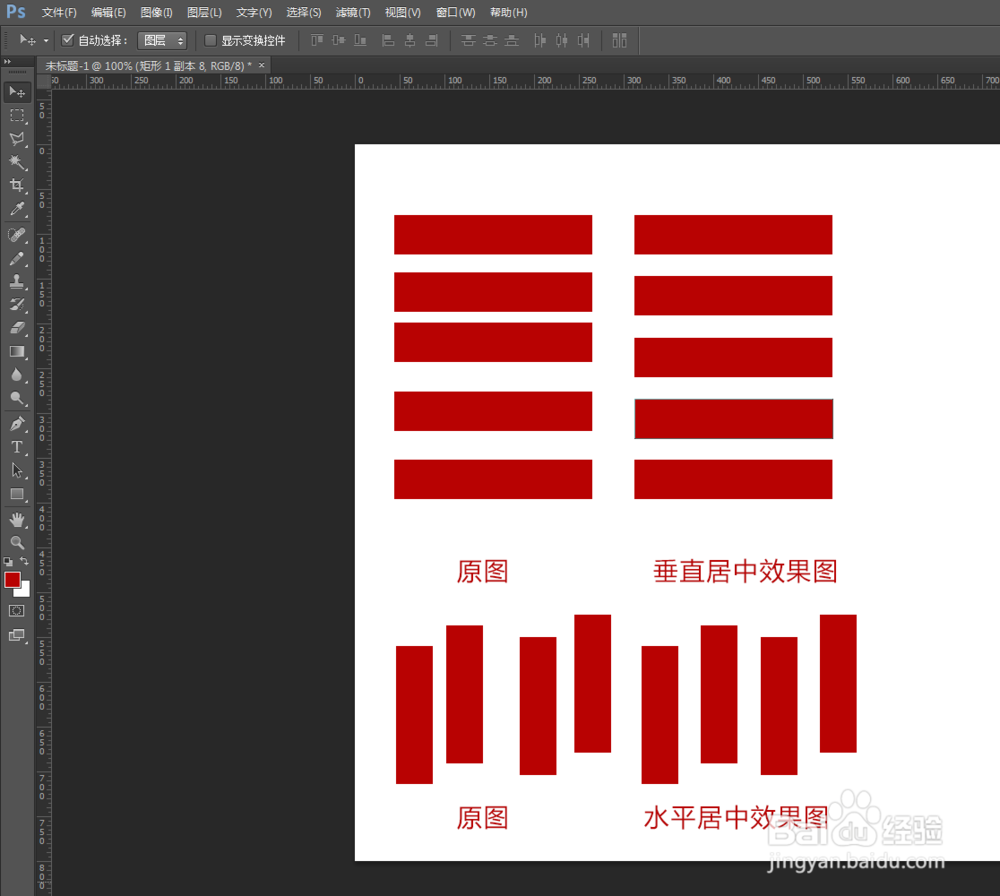
Task: Click Align Vertical Centers button
Action: [339, 40]
